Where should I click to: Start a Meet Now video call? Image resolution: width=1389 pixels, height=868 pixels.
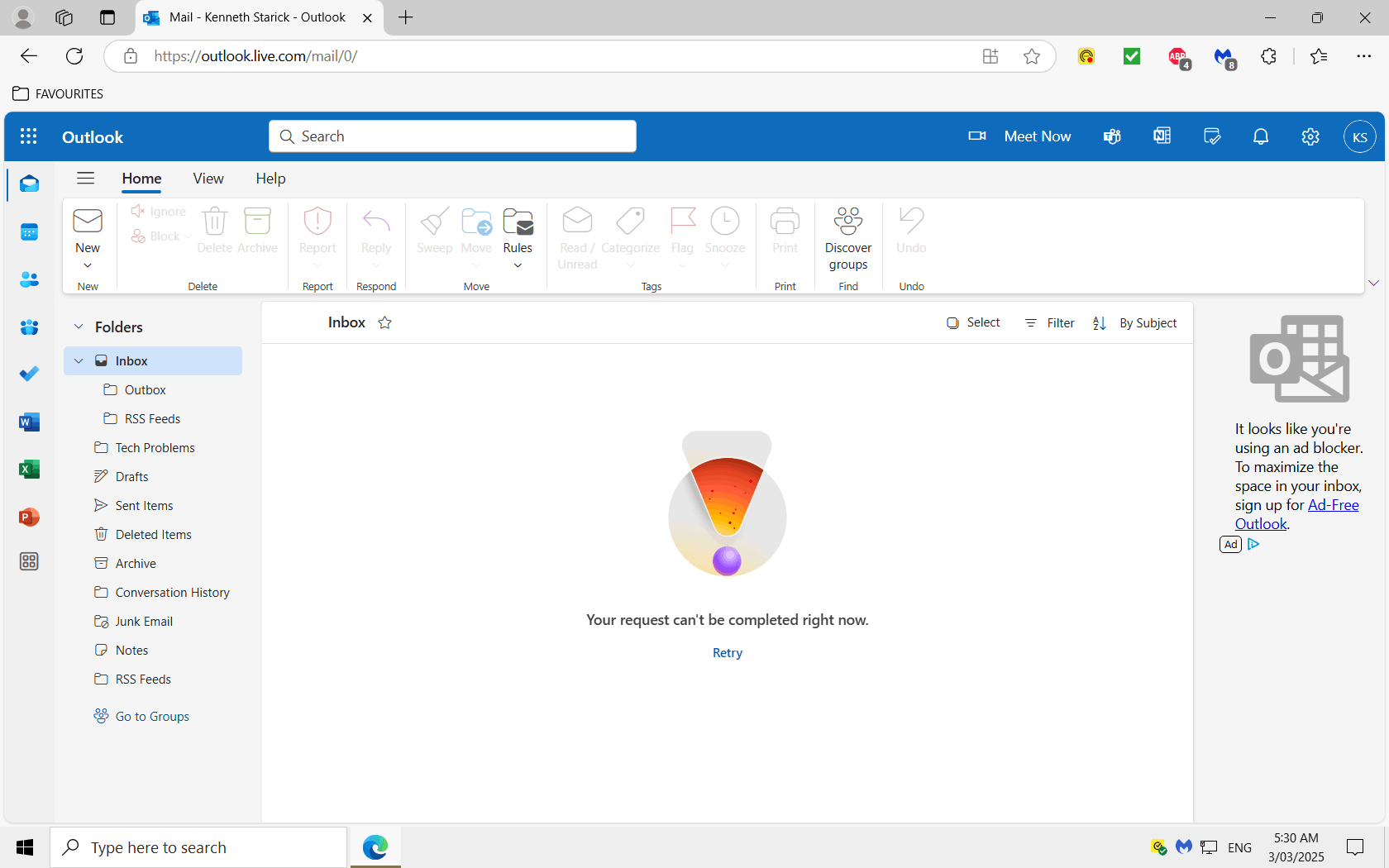pos(1019,136)
